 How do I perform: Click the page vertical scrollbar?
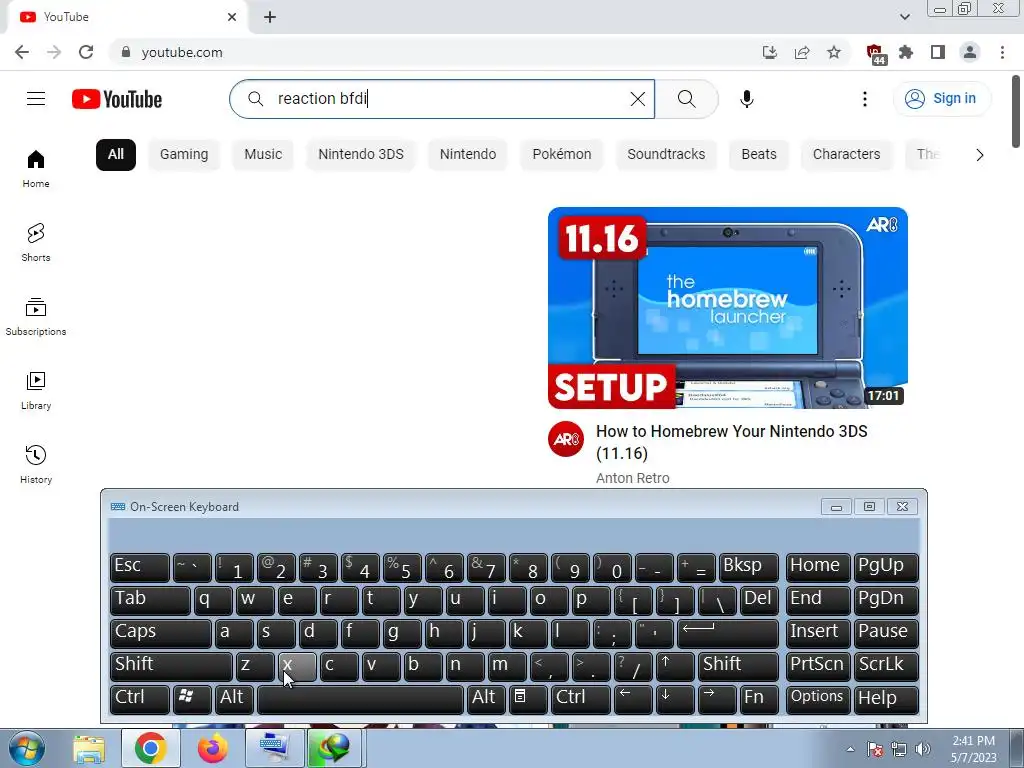(x=1016, y=111)
